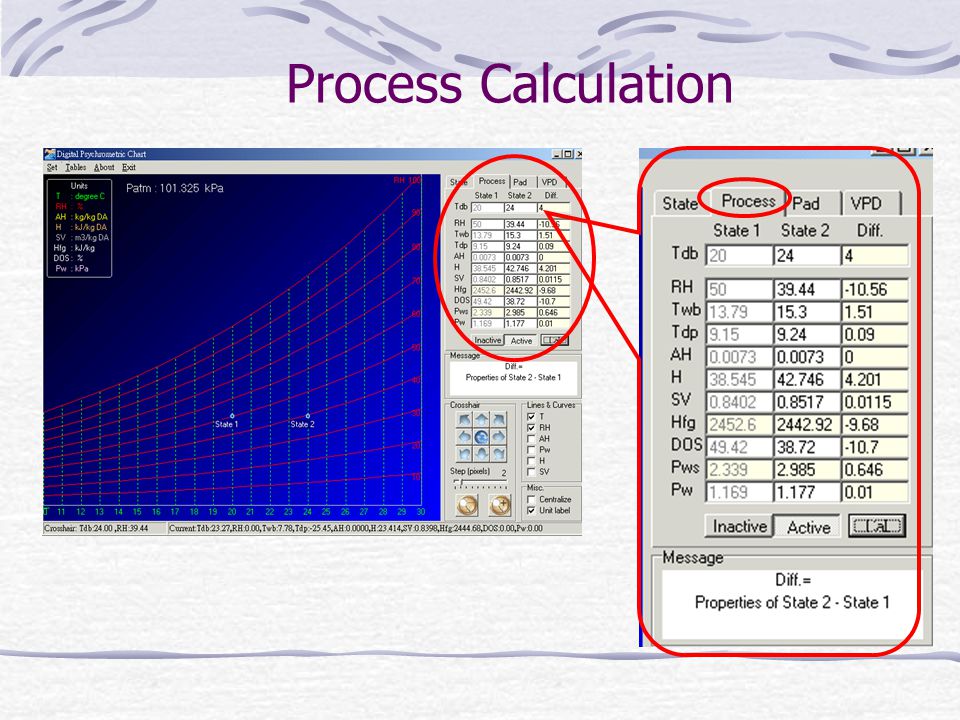The height and width of the screenshot is (720, 960).
Task: Click the crosshair up-left diagonal arrow
Action: click(465, 421)
